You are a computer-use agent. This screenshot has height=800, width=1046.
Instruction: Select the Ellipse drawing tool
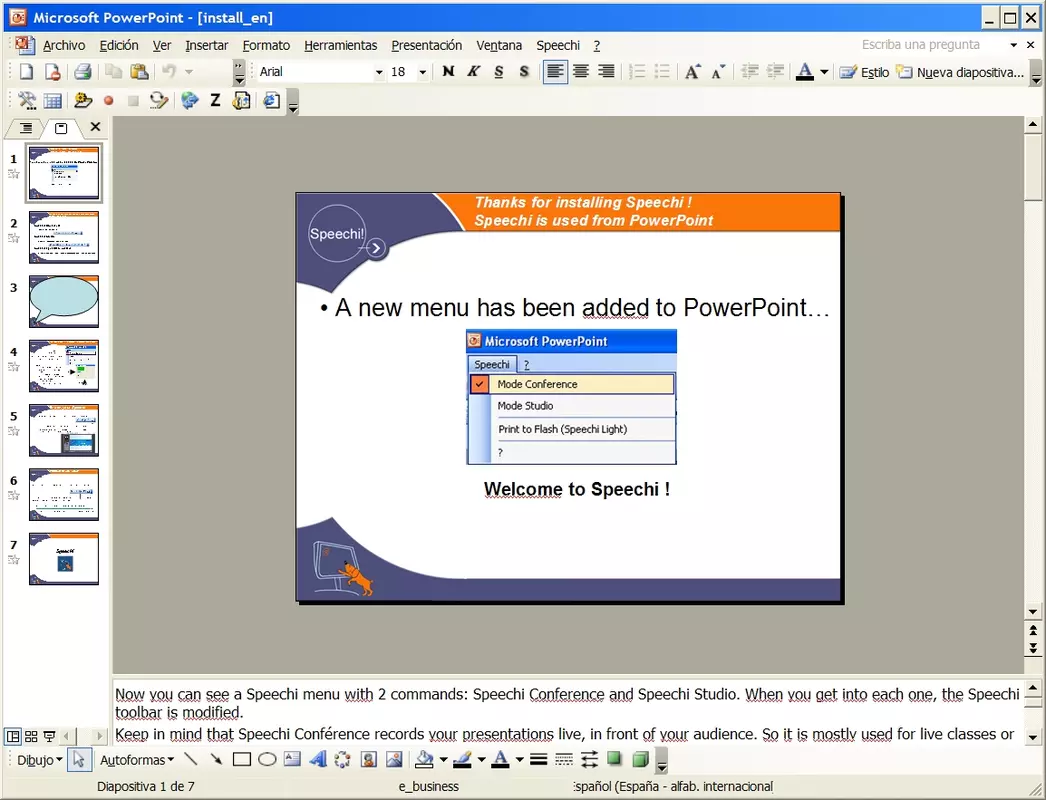coord(267,759)
